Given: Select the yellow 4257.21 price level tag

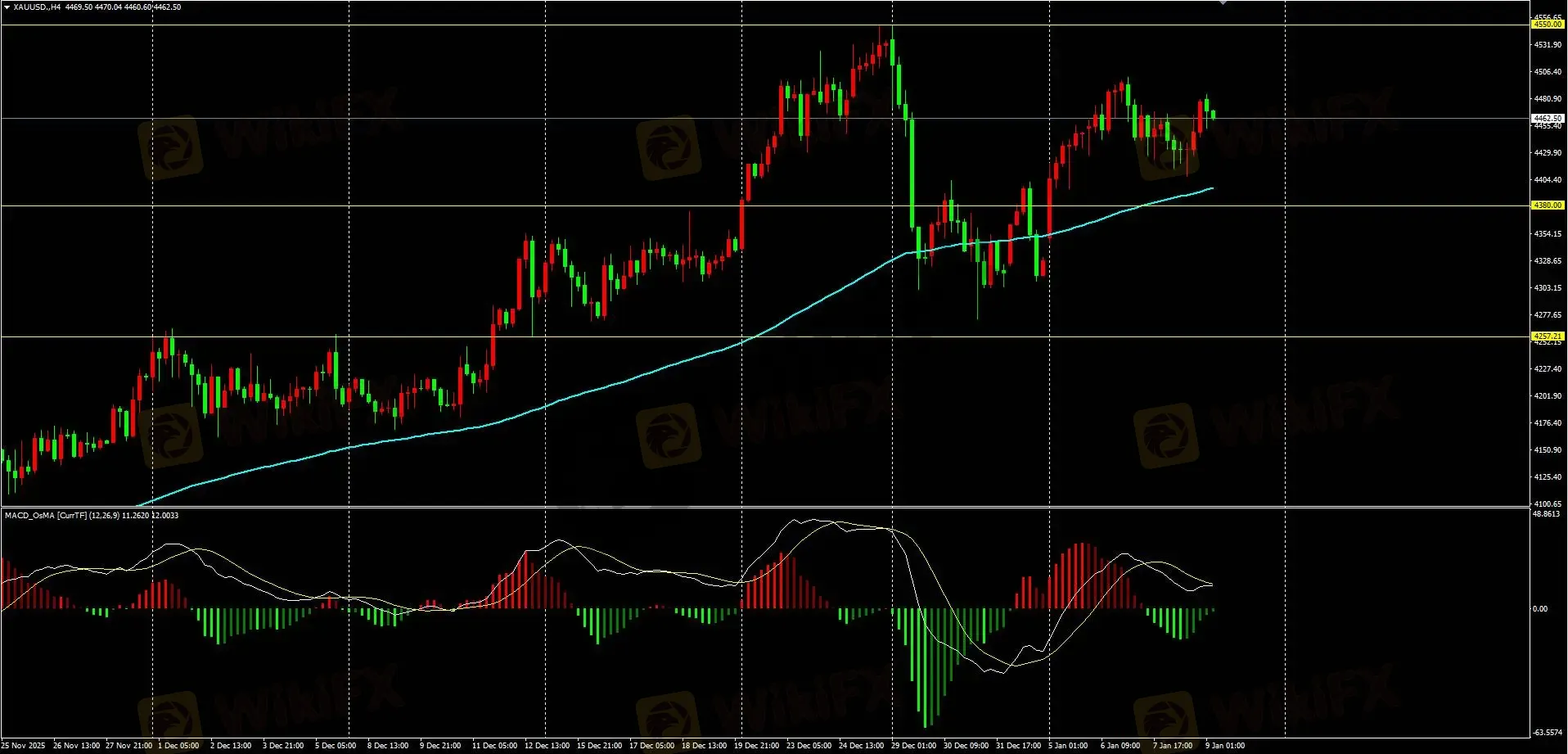Looking at the screenshot, I should click(1548, 336).
